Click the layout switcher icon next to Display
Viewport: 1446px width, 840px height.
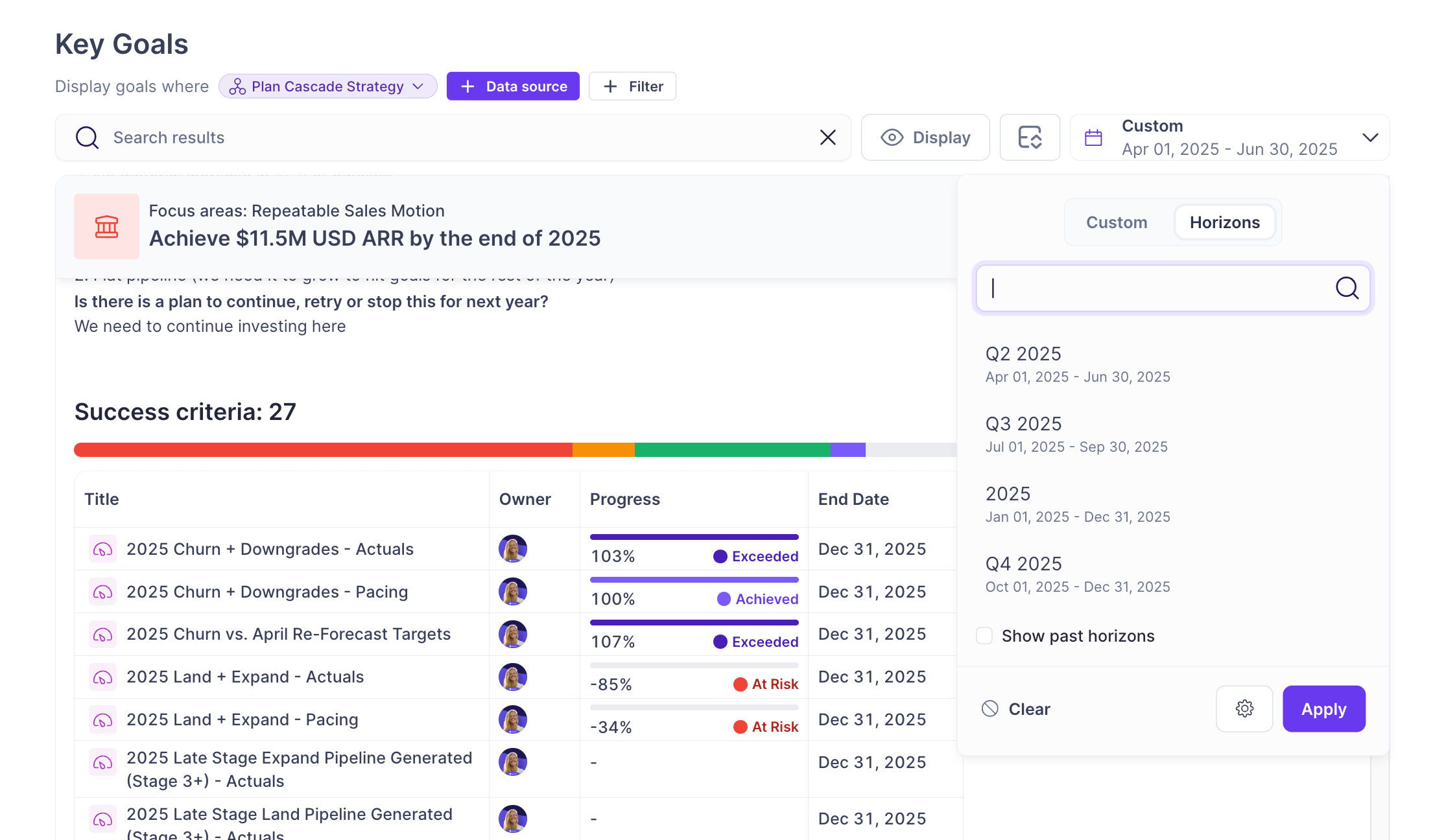(1029, 137)
